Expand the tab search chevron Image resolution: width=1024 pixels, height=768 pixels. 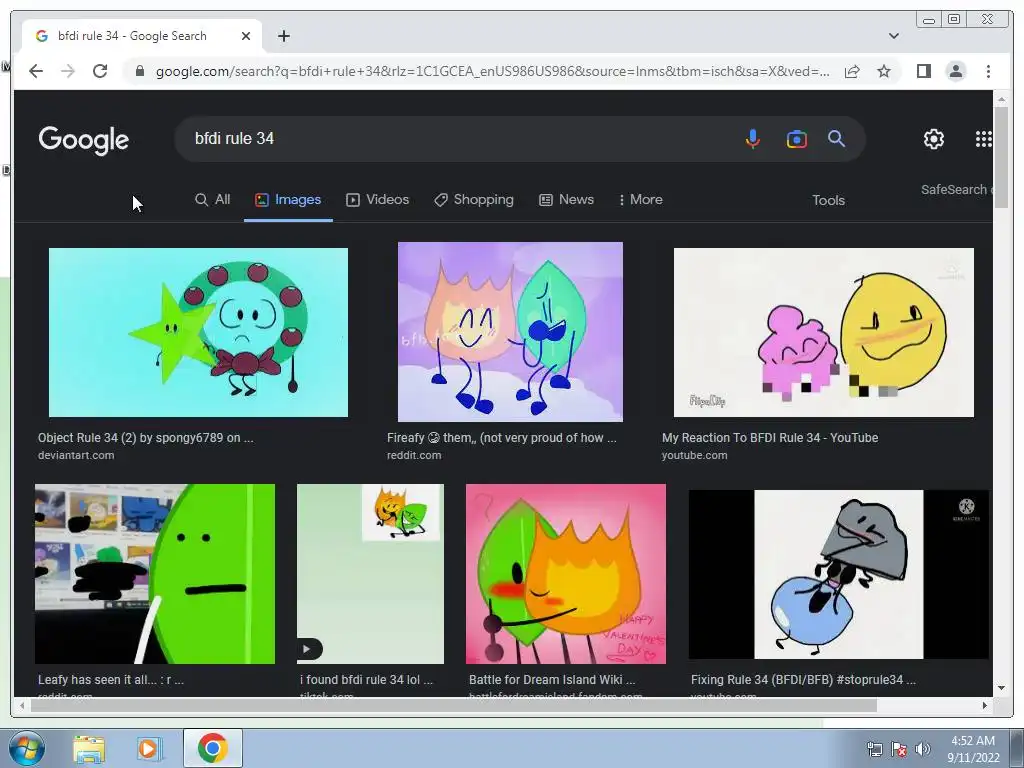894,36
